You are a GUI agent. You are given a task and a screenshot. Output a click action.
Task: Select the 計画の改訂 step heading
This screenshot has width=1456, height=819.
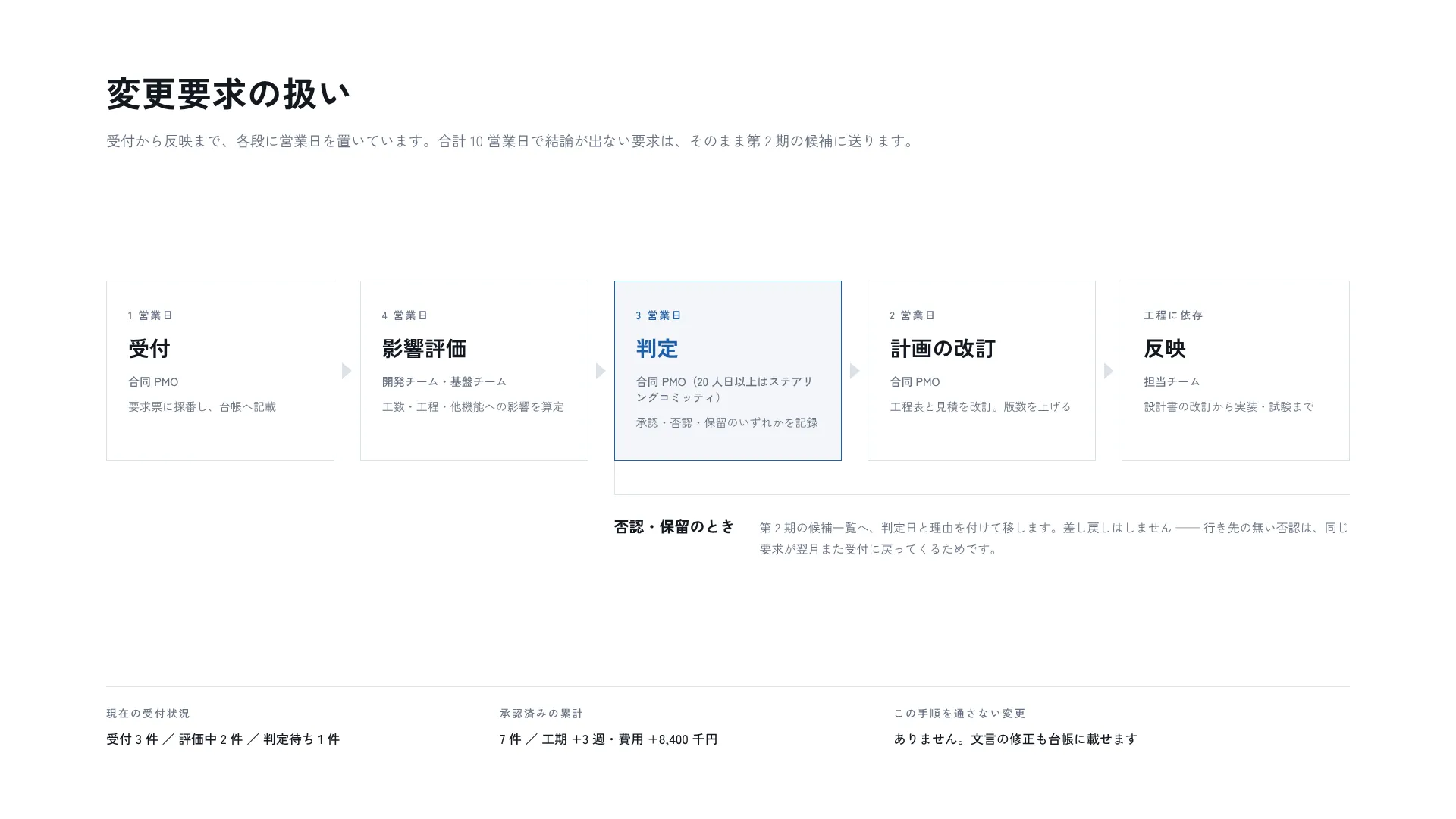coord(943,349)
